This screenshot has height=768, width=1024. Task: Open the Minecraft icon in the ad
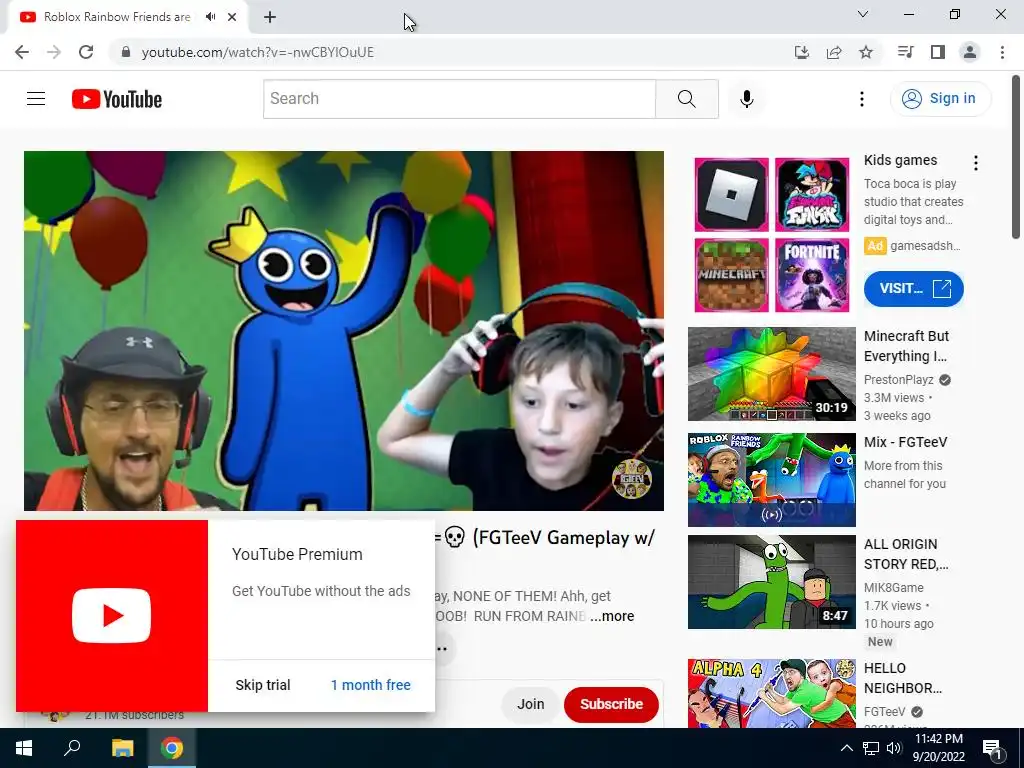tap(731, 275)
